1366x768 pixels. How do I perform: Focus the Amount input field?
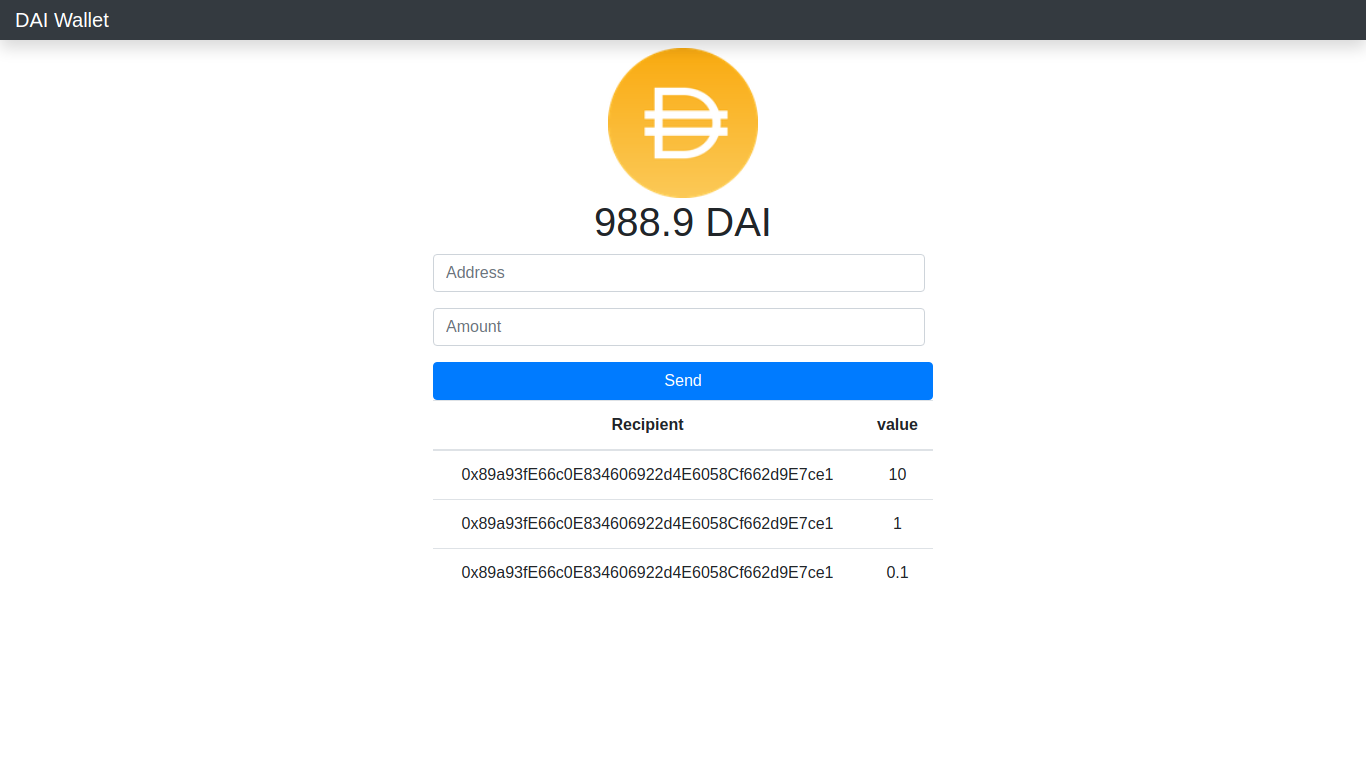click(679, 327)
